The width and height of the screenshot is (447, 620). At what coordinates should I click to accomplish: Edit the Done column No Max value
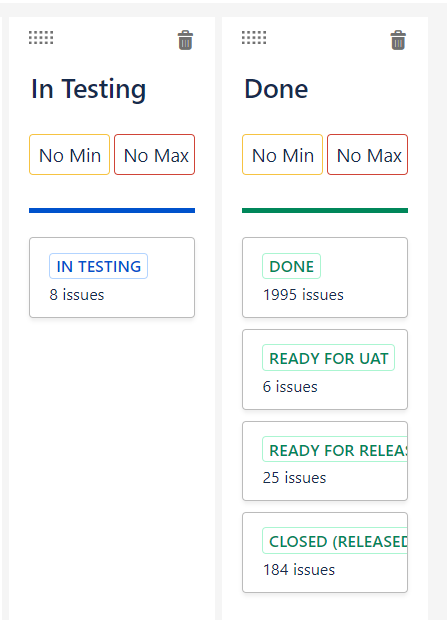367,155
